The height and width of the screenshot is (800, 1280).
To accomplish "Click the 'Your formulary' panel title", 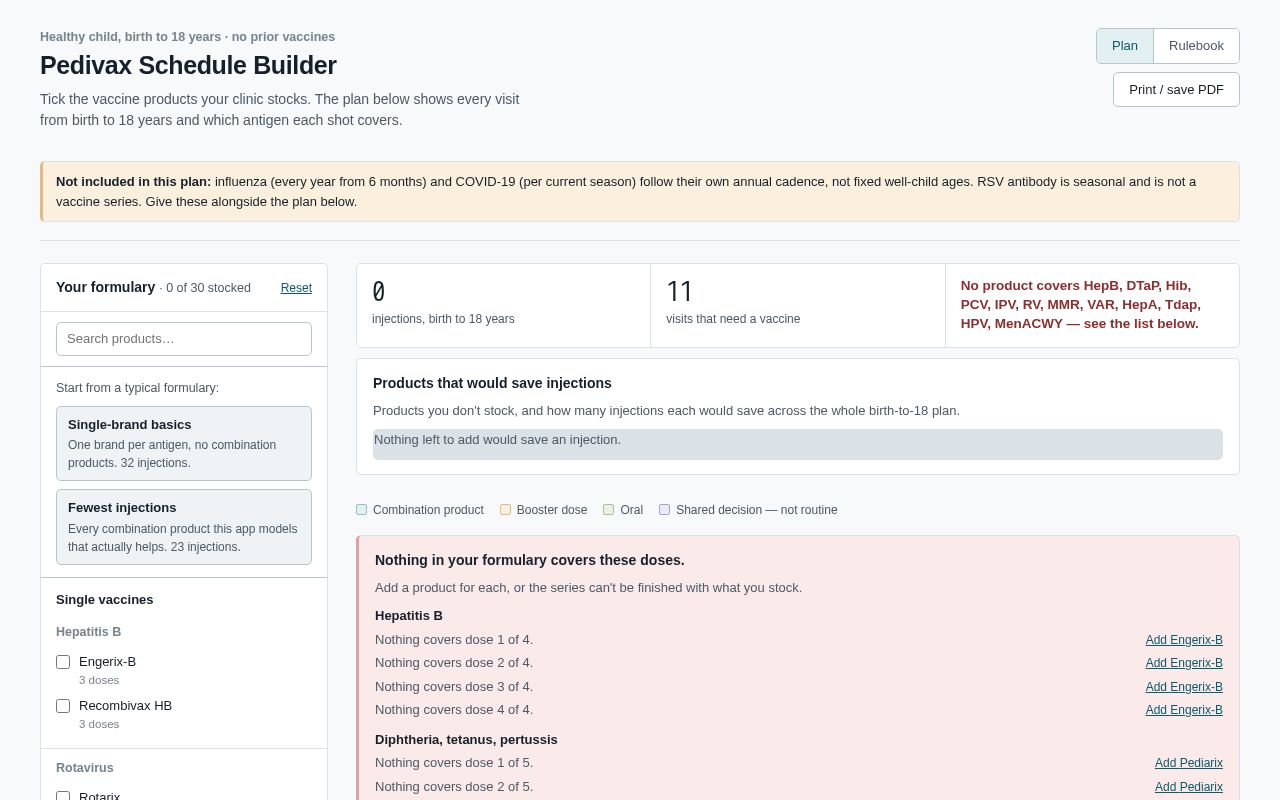I will coord(106,287).
